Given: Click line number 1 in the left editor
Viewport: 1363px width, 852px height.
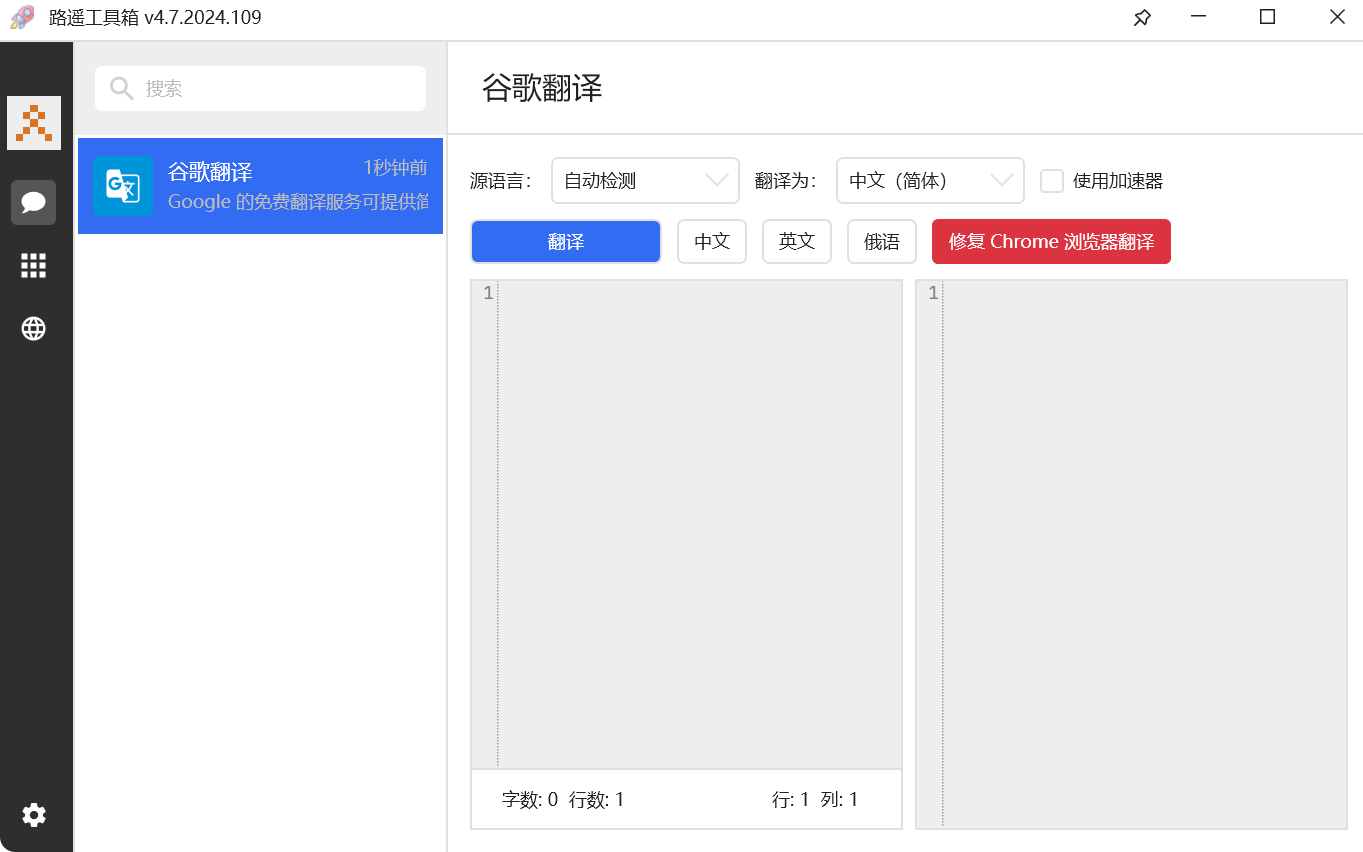Looking at the screenshot, I should pos(488,293).
